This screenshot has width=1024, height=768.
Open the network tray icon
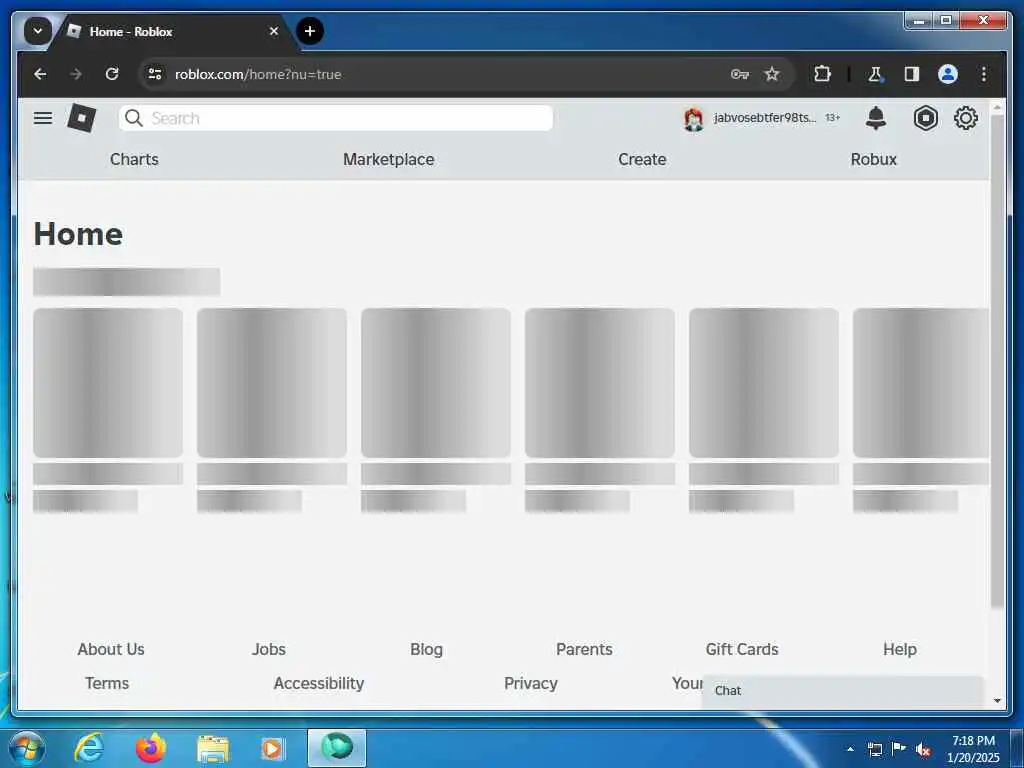pos(875,749)
